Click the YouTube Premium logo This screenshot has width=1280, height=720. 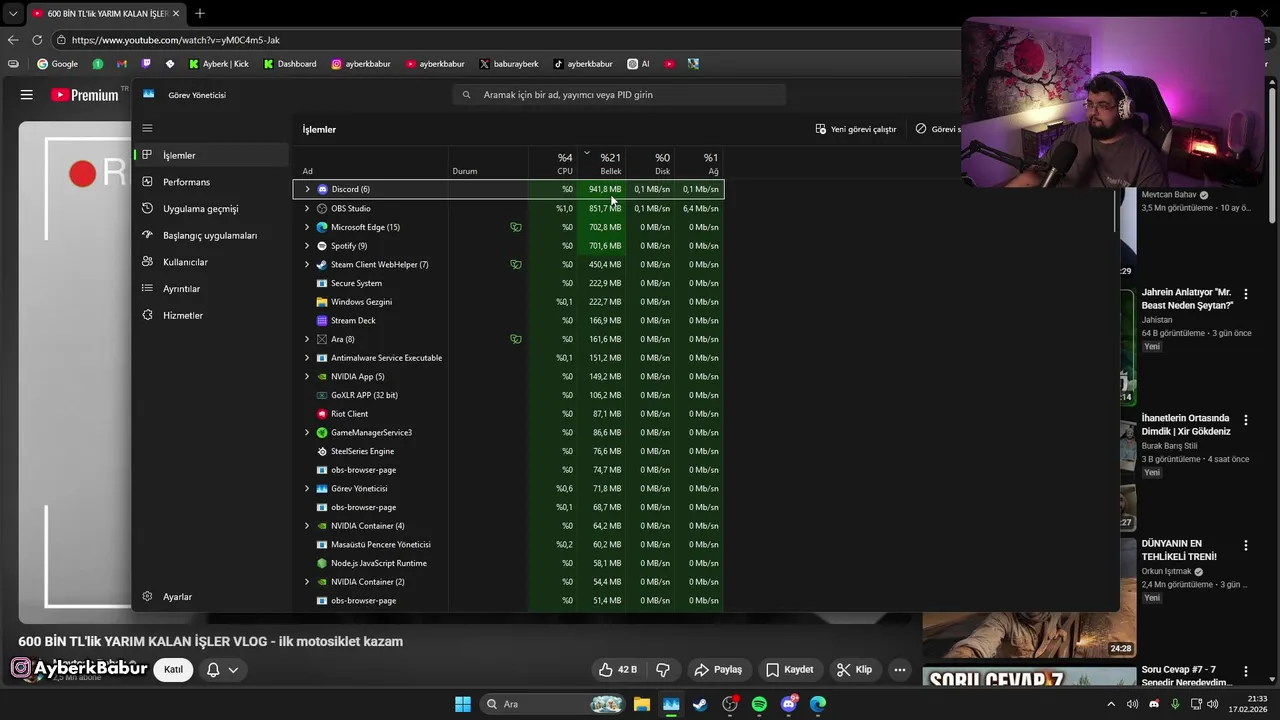tap(85, 95)
